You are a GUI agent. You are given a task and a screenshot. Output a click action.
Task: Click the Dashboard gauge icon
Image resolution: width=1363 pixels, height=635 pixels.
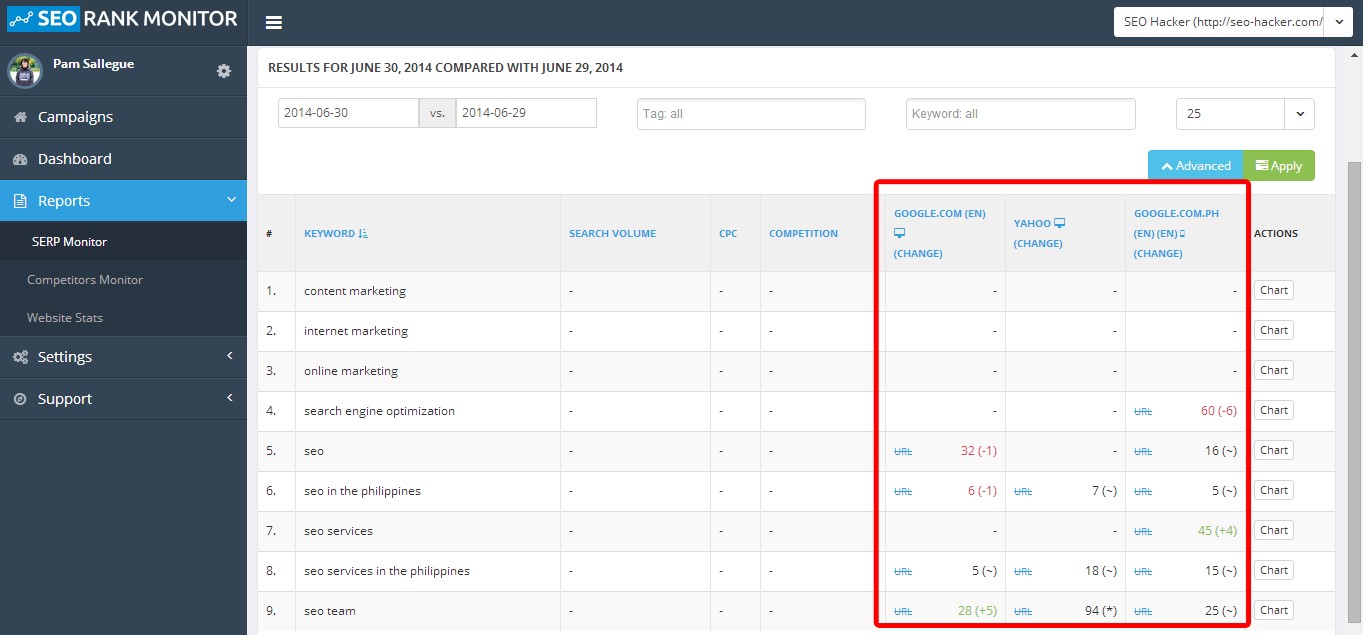pyautogui.click(x=20, y=159)
